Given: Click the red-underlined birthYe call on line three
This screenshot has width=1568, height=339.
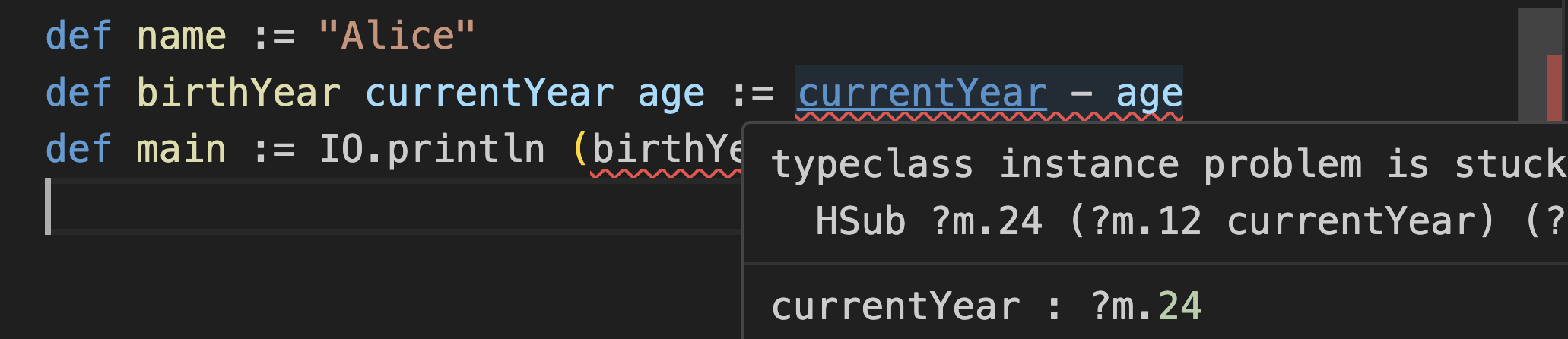Looking at the screenshot, I should click(x=665, y=149).
